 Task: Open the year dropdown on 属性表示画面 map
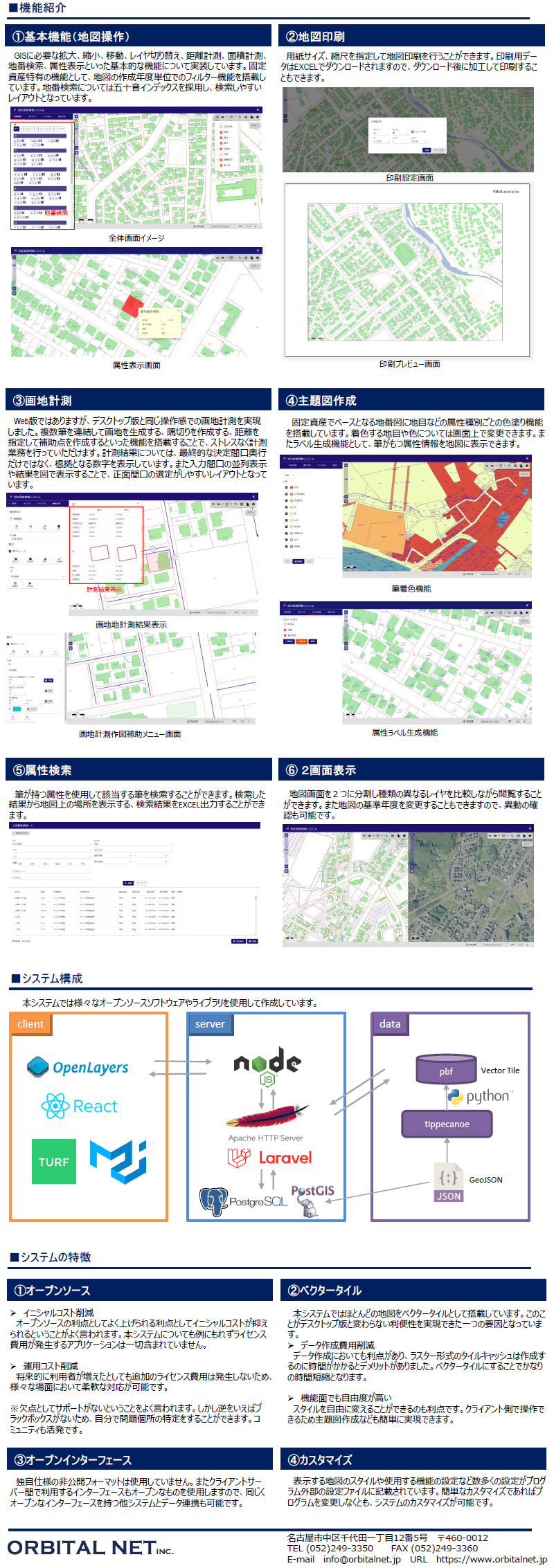255,266
